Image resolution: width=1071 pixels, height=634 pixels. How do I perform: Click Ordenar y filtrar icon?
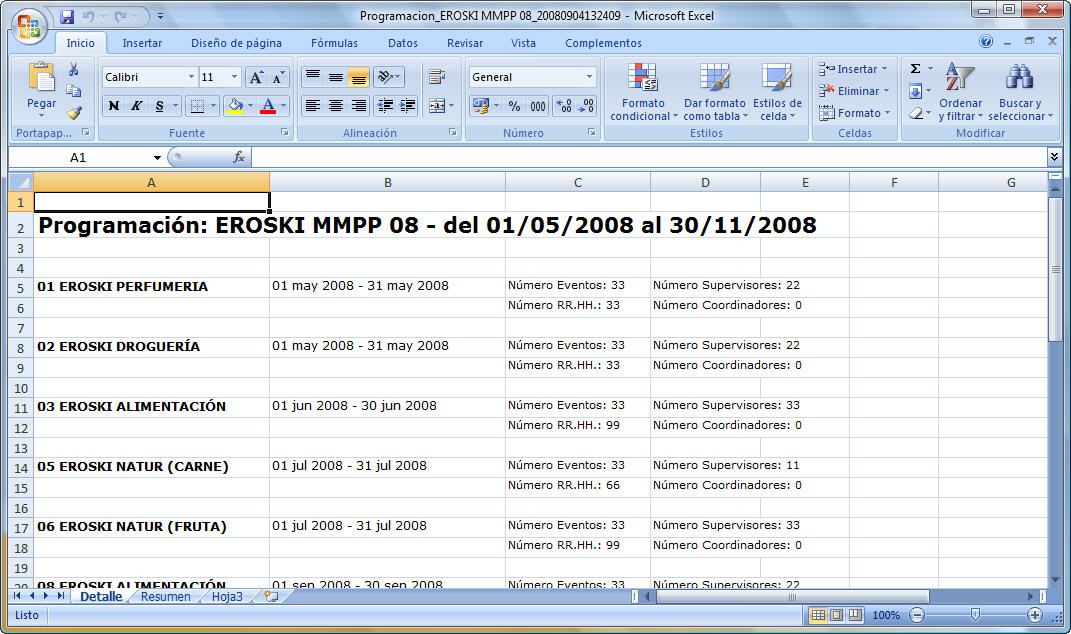pyautogui.click(x=960, y=93)
